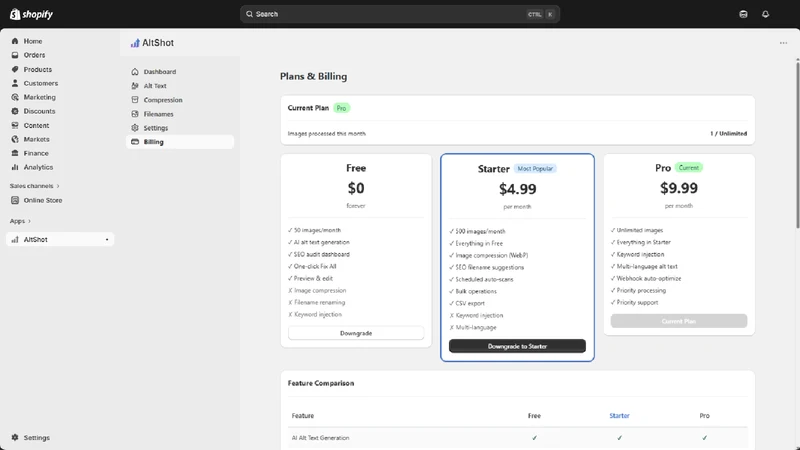Open the notifications bell
Viewport: 800px width, 450px height.
click(x=765, y=14)
